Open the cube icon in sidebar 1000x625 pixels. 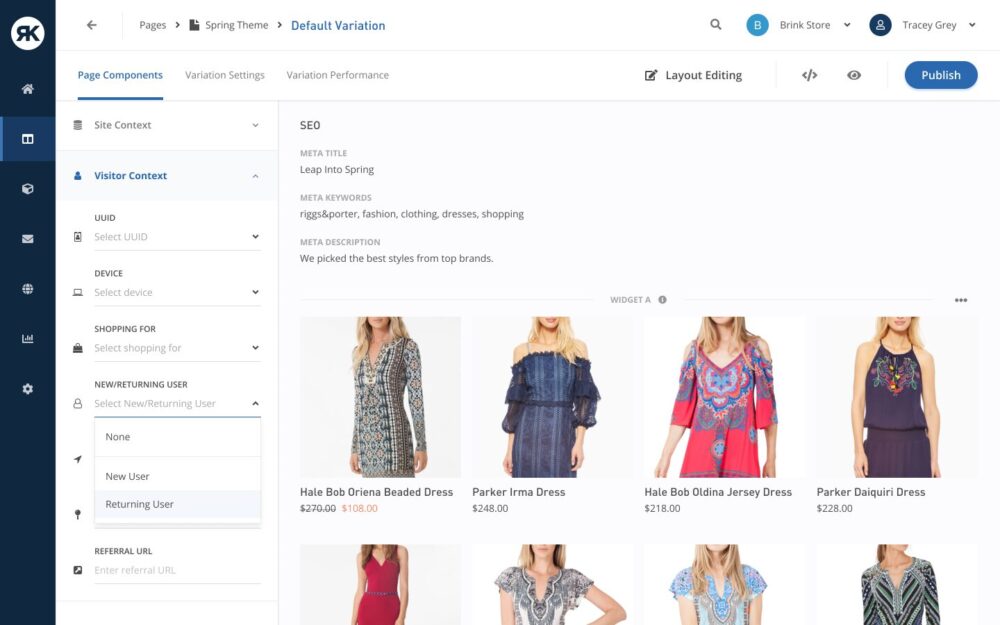click(x=27, y=189)
